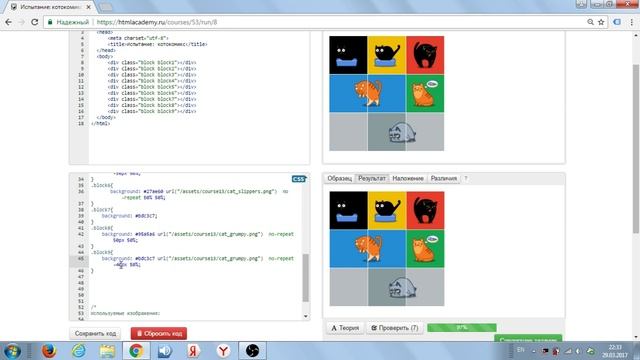Focus the URL address bar
Image resolution: width=640 pixels, height=360 pixels.
(x=318, y=22)
